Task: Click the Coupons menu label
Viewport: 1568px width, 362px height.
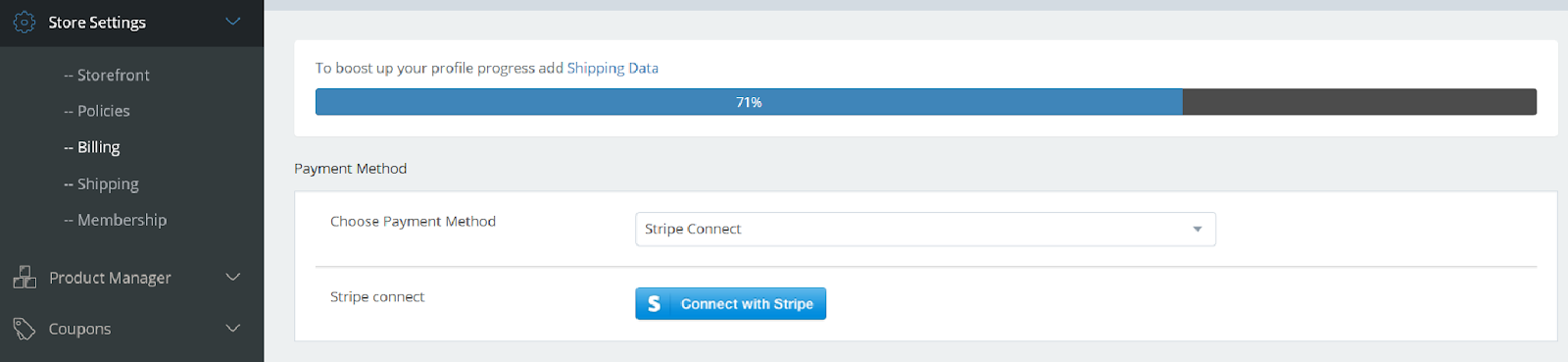Action: (79, 329)
